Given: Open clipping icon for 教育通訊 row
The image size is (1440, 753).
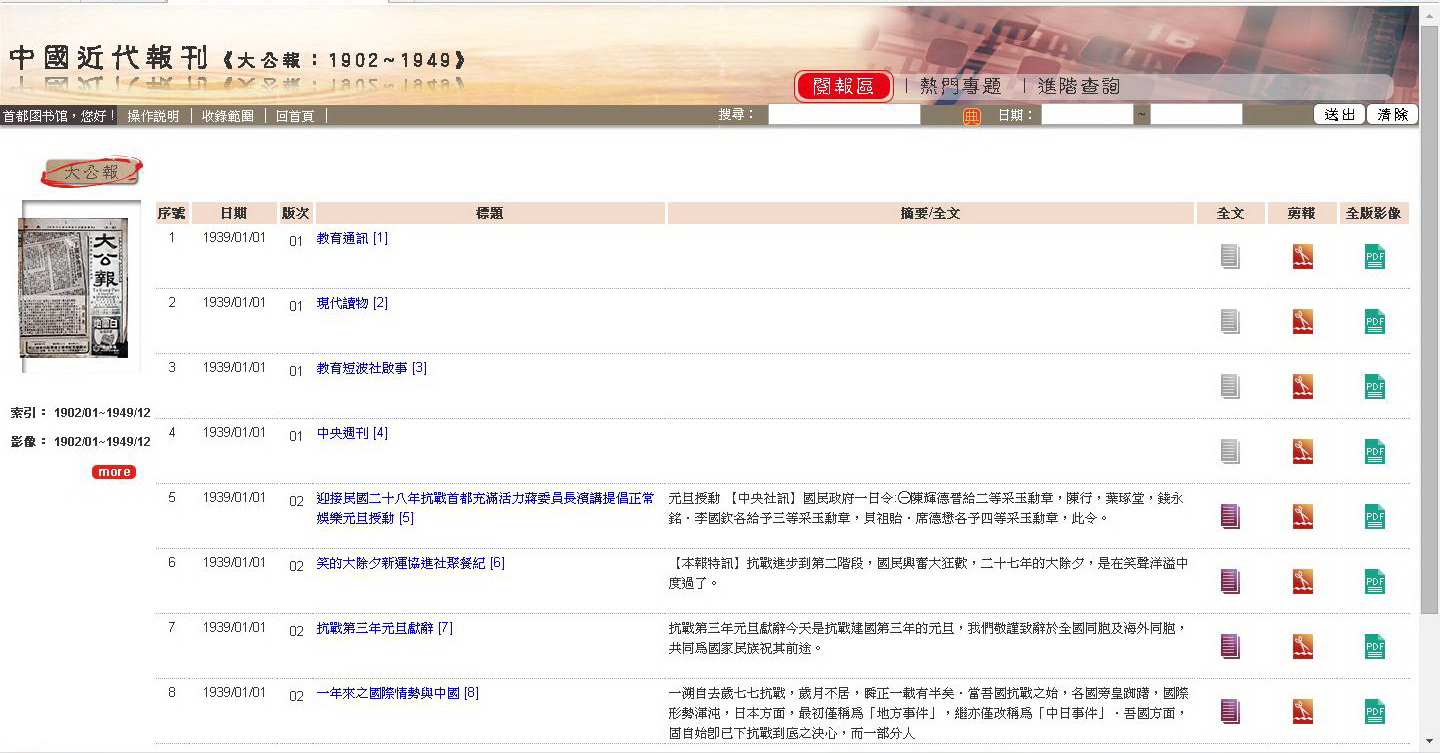Looking at the screenshot, I should (1302, 257).
